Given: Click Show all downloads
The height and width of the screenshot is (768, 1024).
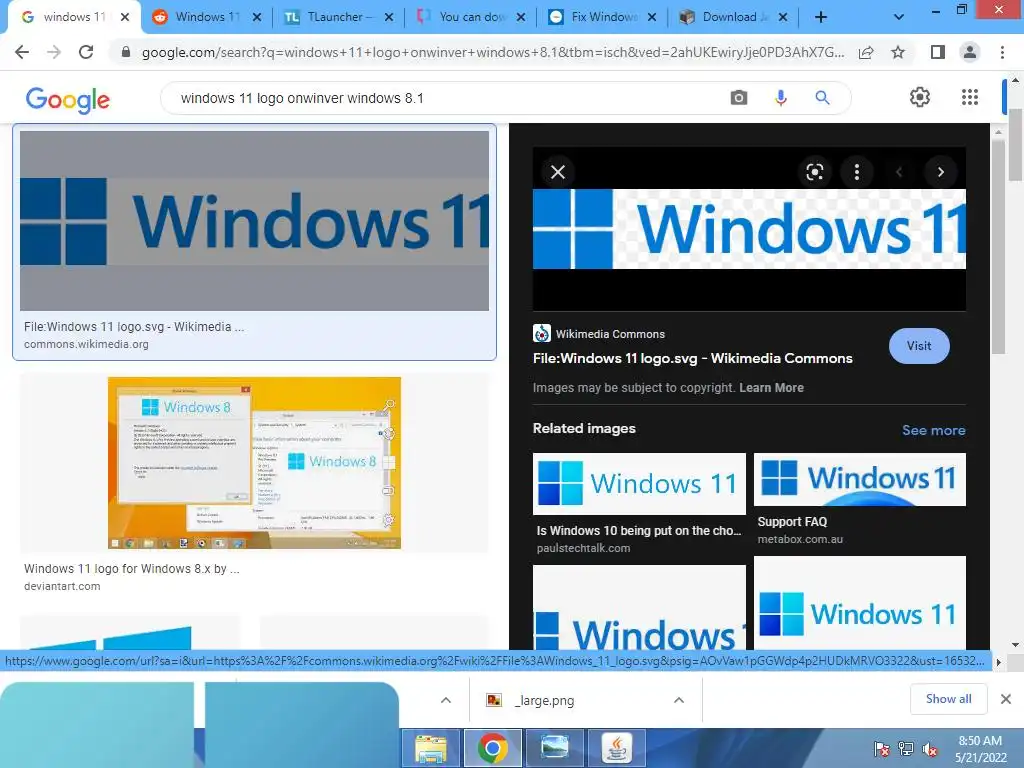Looking at the screenshot, I should [948, 699].
